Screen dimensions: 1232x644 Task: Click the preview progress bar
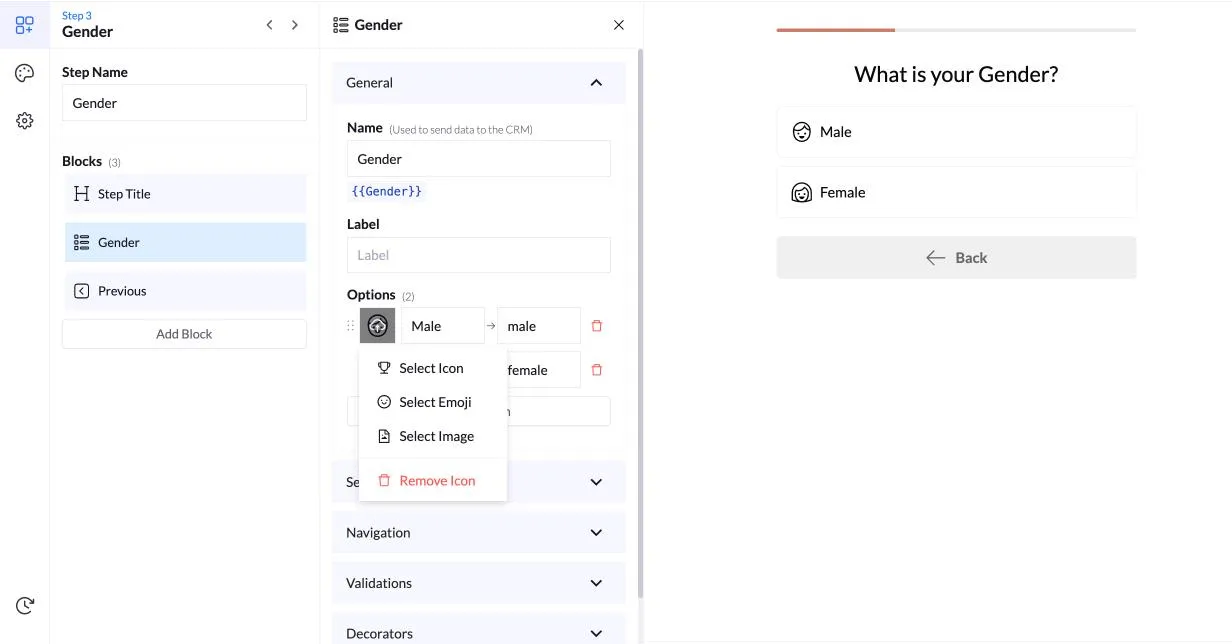tap(956, 30)
